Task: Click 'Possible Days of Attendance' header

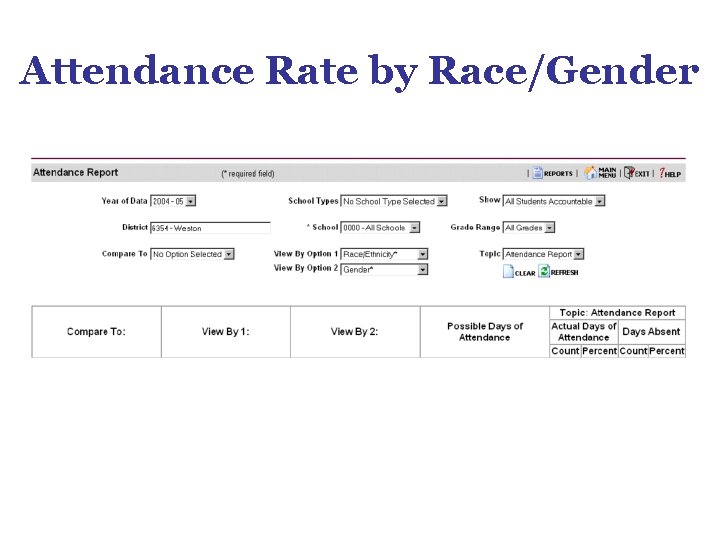Action: pyautogui.click(x=485, y=332)
